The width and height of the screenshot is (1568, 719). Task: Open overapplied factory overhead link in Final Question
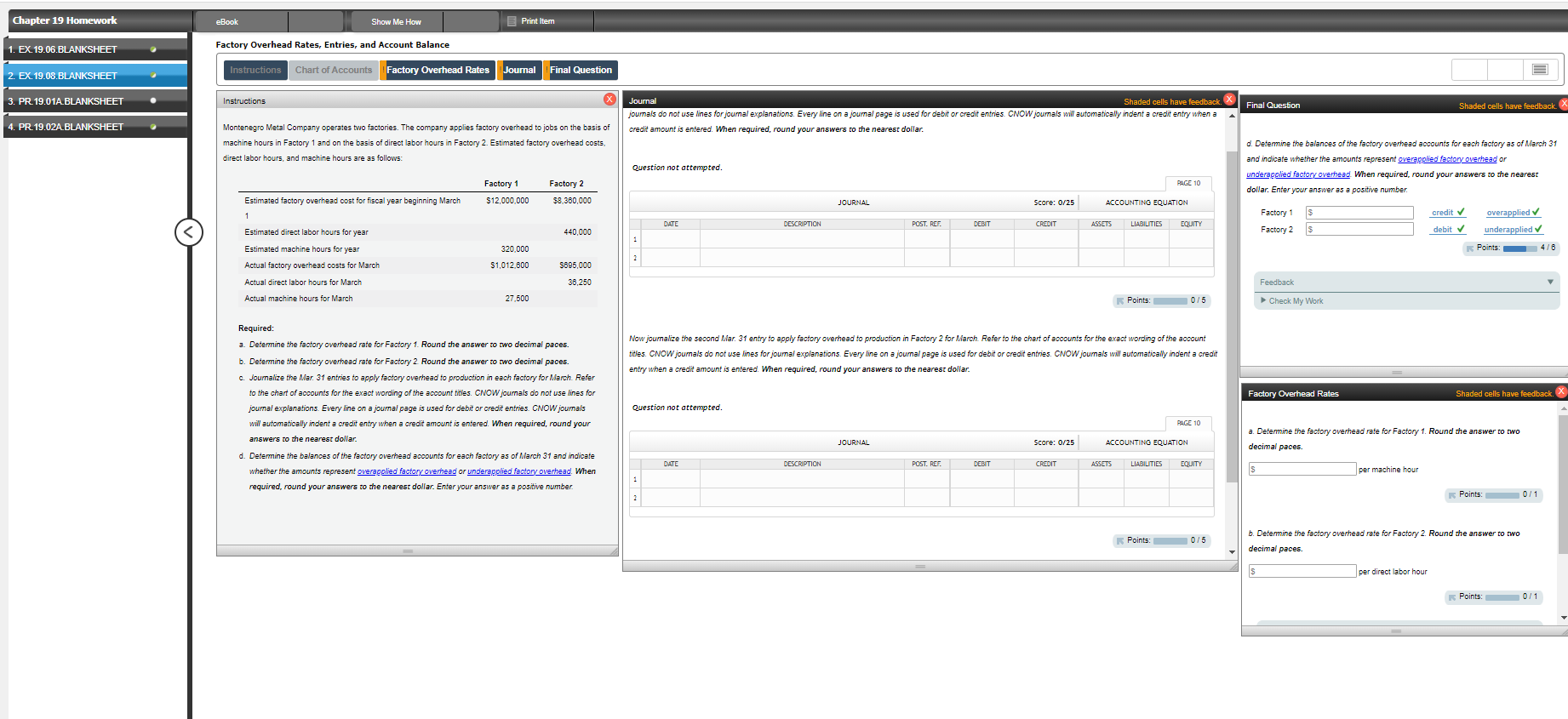click(x=1447, y=159)
